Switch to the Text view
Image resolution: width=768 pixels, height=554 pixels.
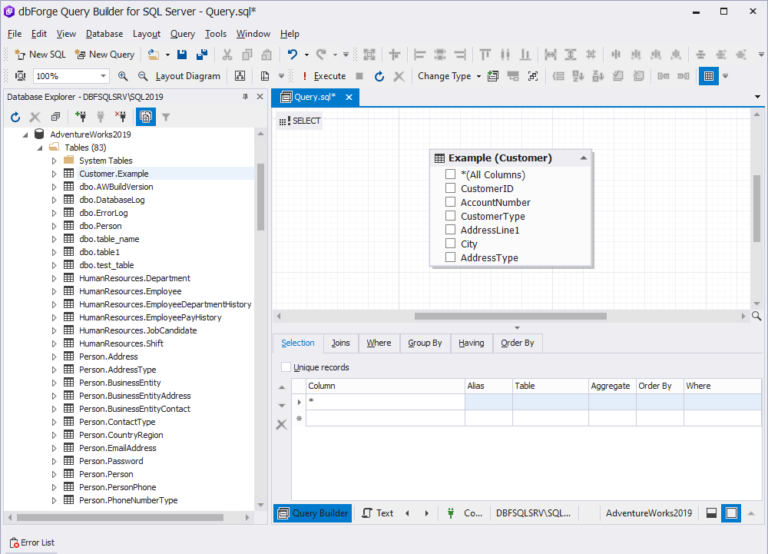(378, 513)
